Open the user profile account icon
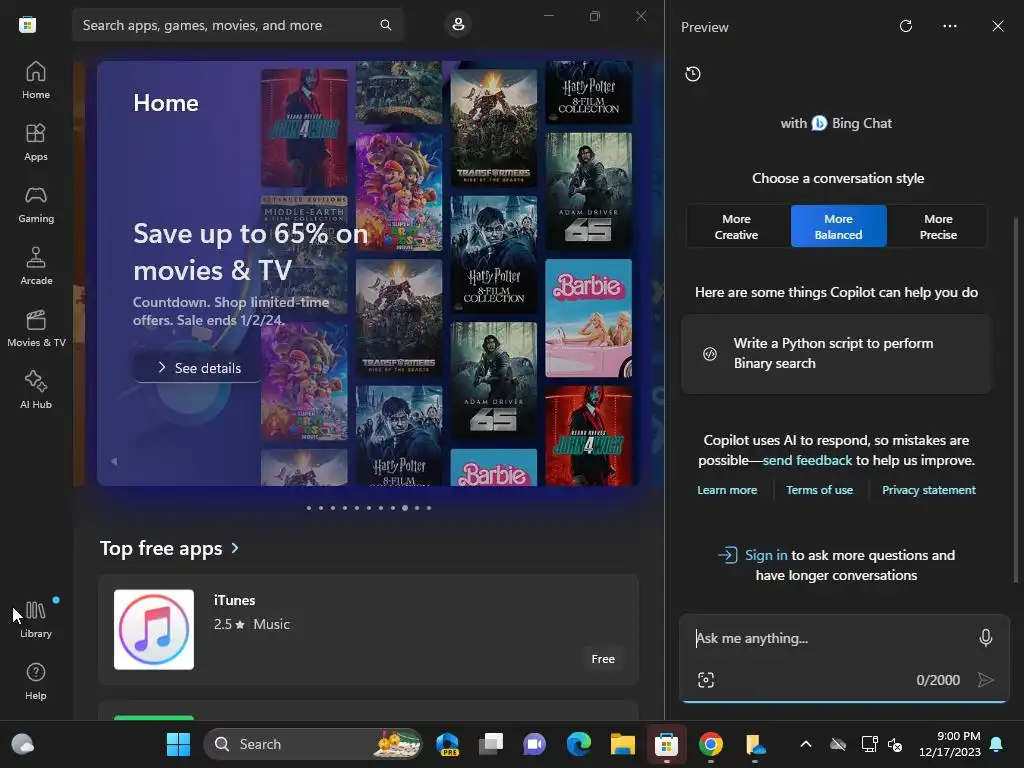The height and width of the screenshot is (768, 1024). [x=458, y=25]
